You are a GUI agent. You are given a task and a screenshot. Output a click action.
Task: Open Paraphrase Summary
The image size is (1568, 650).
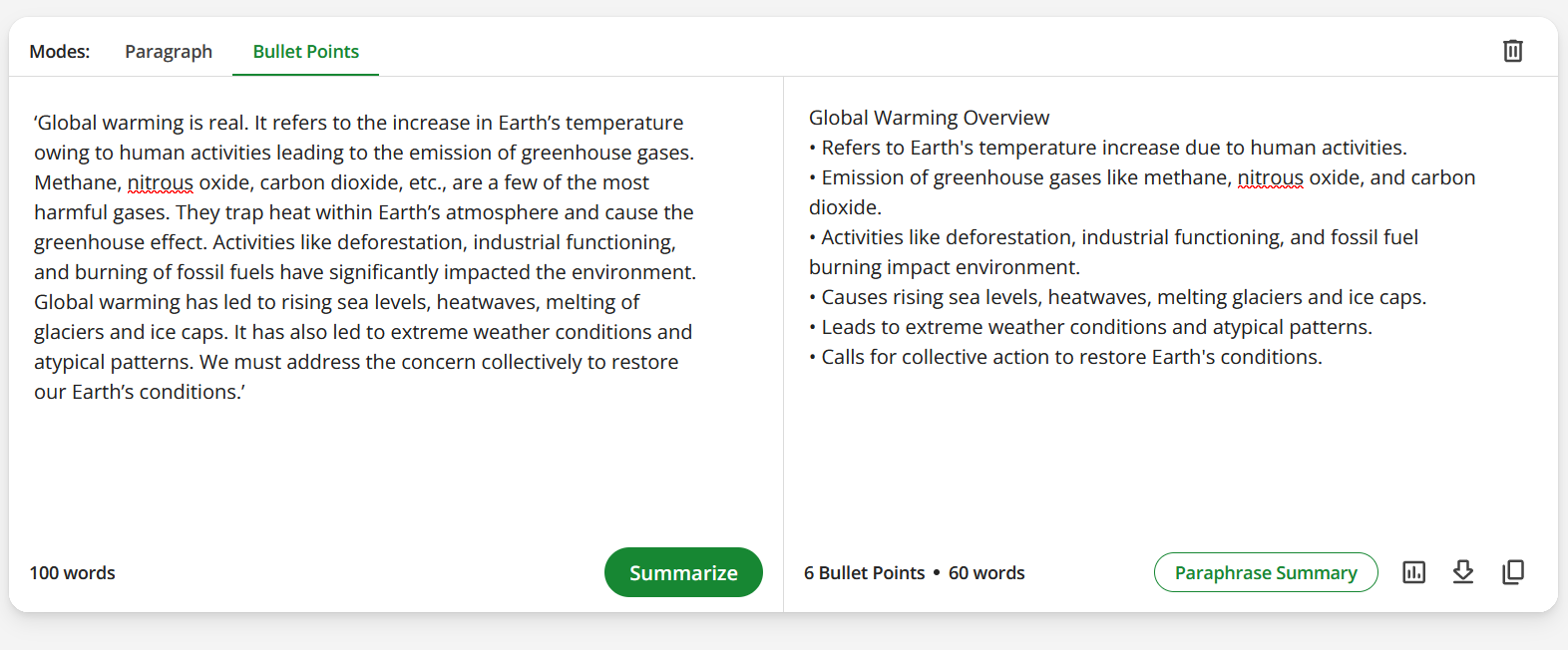coord(1265,572)
